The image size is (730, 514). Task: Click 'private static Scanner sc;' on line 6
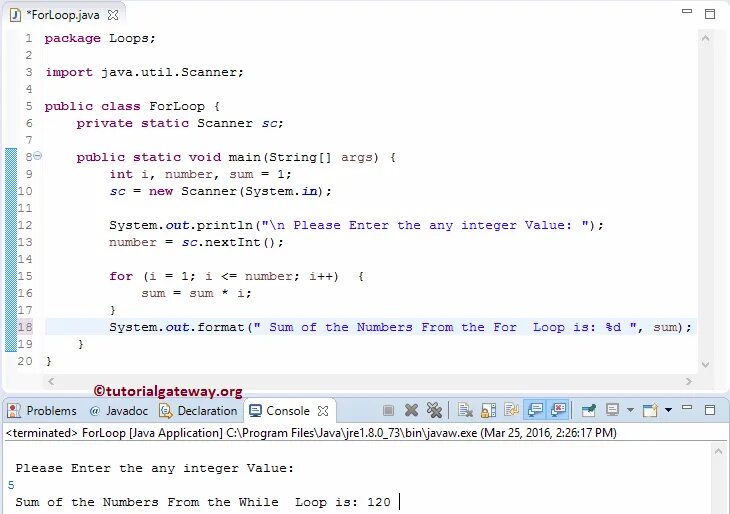click(180, 123)
